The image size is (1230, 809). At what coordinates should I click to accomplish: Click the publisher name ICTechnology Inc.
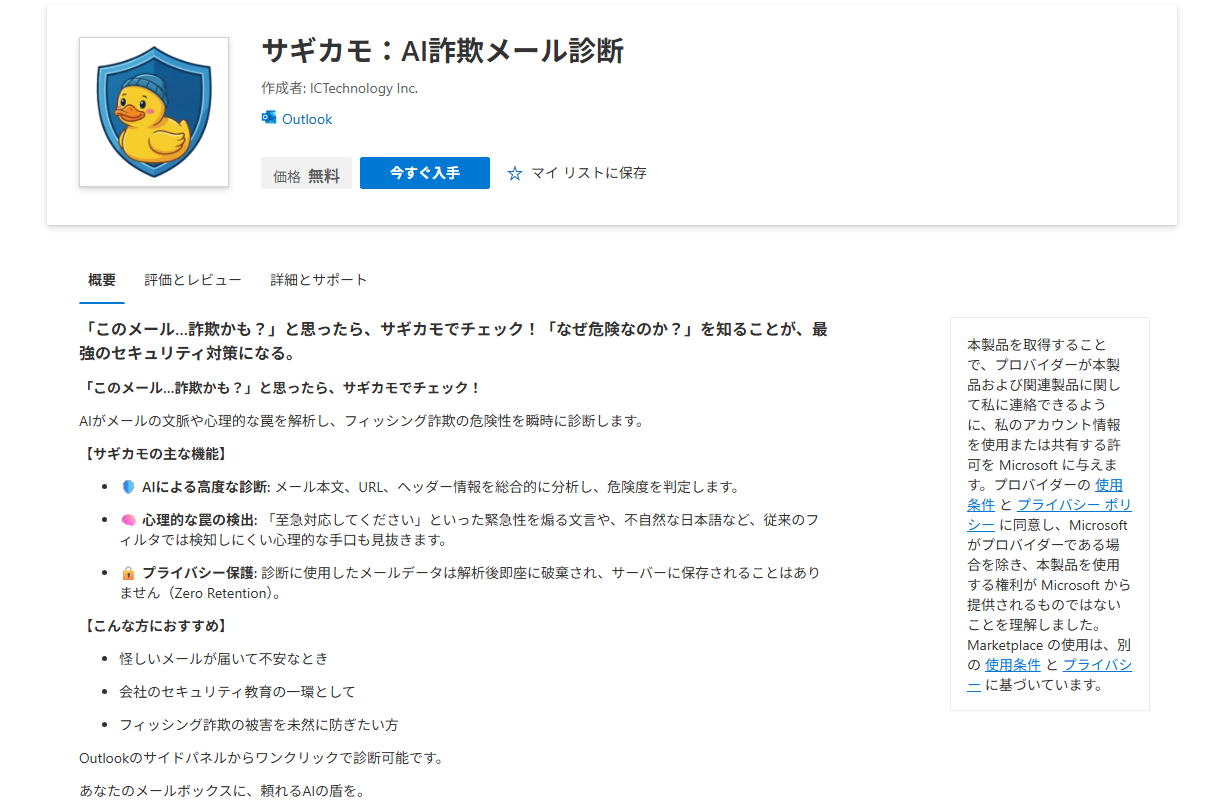point(363,88)
